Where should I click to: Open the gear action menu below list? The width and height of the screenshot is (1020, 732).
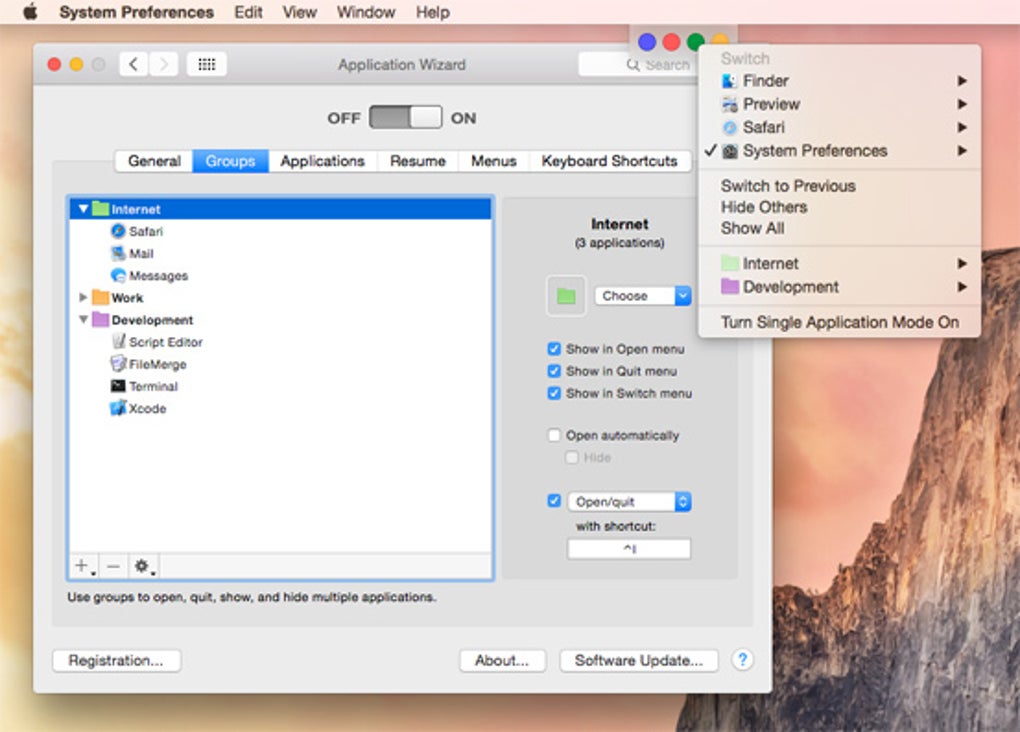(x=144, y=566)
